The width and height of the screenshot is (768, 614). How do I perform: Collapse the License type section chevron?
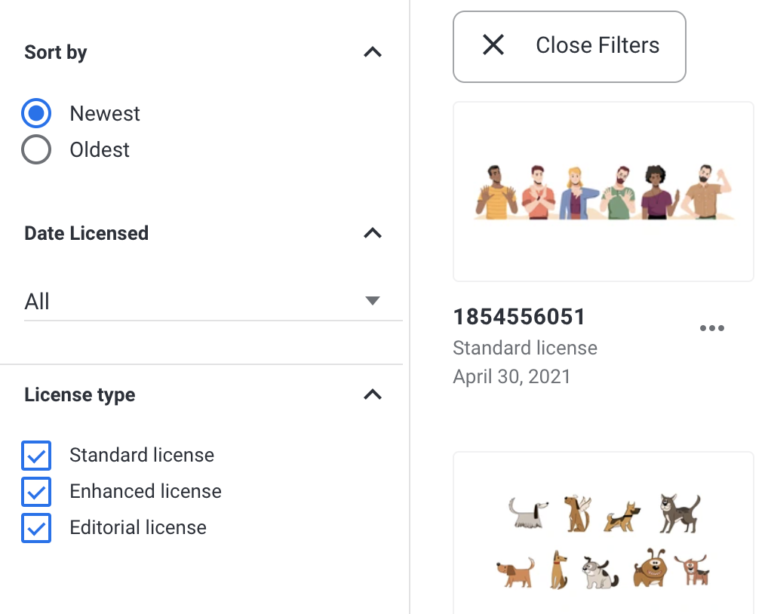coord(373,394)
